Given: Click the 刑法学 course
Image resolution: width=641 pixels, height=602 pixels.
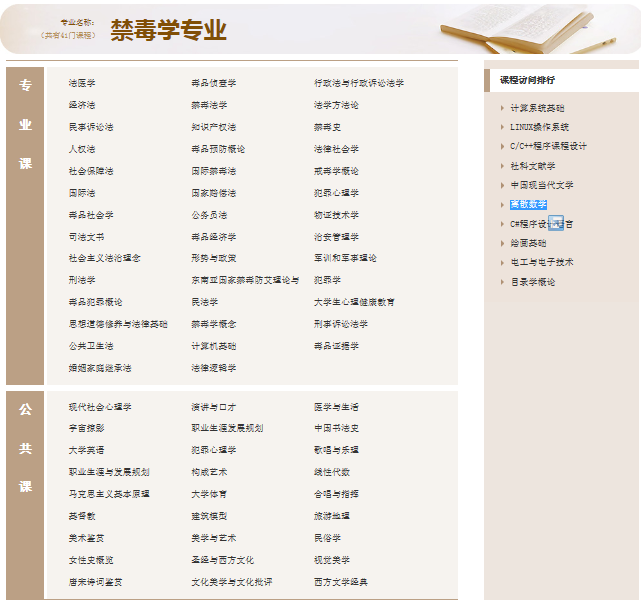Looking at the screenshot, I should pos(82,280).
